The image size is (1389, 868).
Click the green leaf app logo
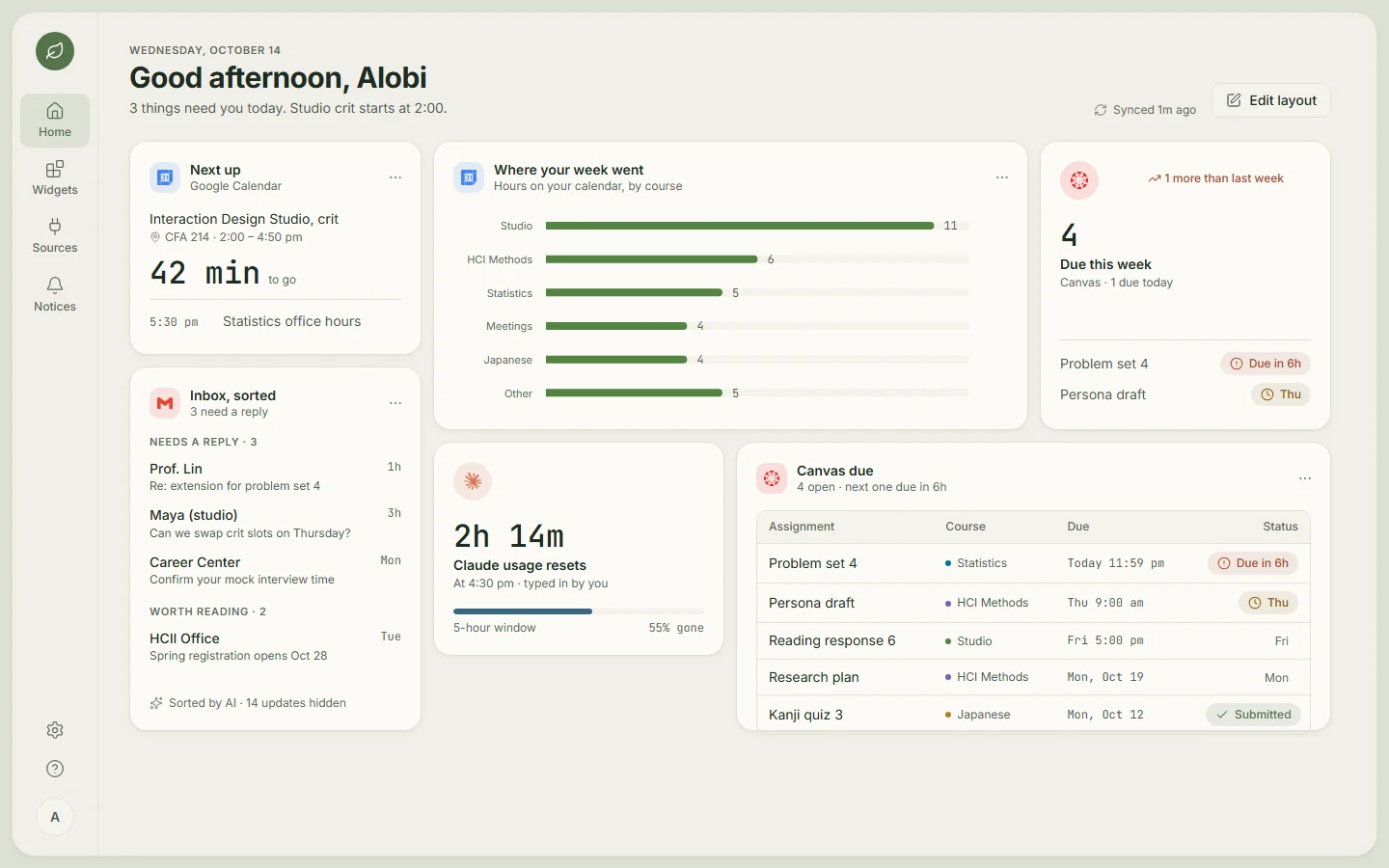pos(55,51)
